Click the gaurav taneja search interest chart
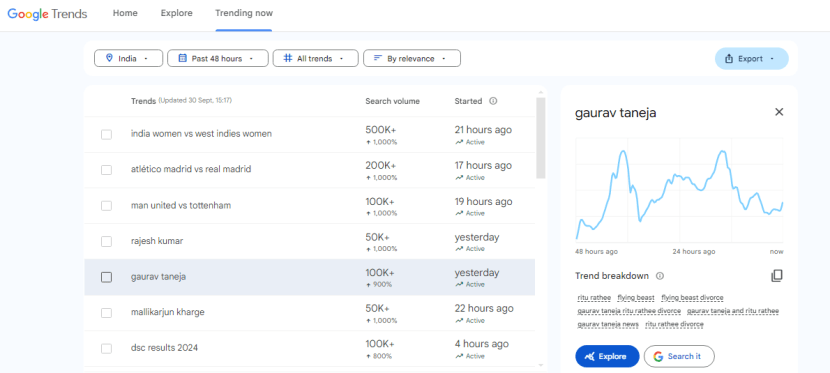Screen dimensions: 830x373 (x=680, y=190)
